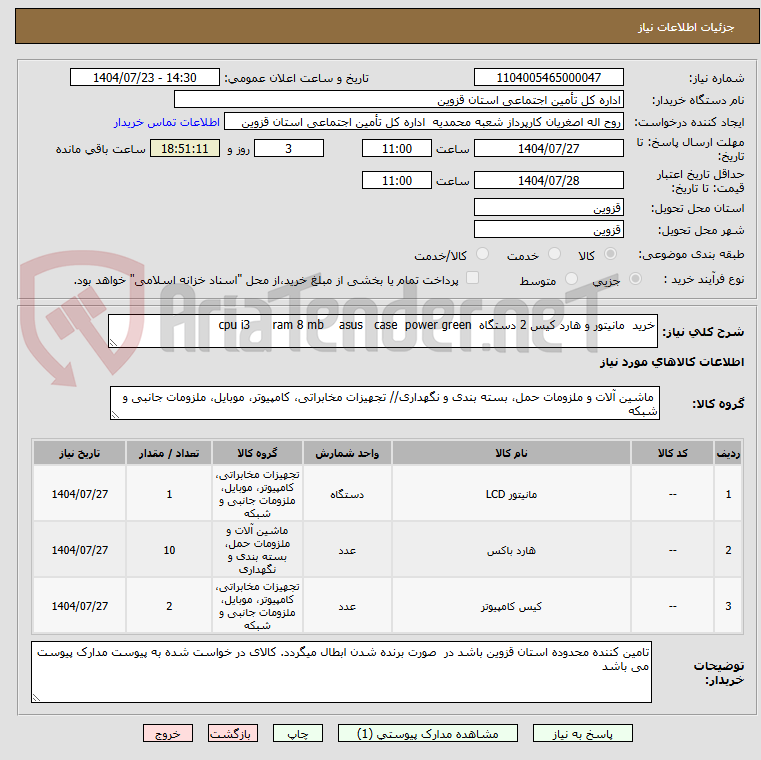Image resolution: width=761 pixels, height=760 pixels.
Task: Click the بازگشت back button
Action: (x=232, y=733)
